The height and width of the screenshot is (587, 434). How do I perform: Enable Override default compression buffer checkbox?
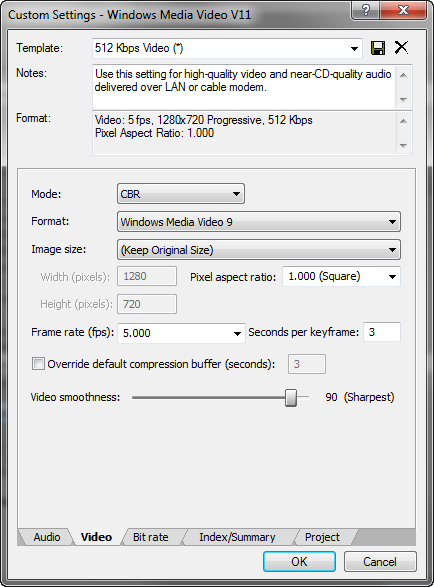pyautogui.click(x=38, y=364)
